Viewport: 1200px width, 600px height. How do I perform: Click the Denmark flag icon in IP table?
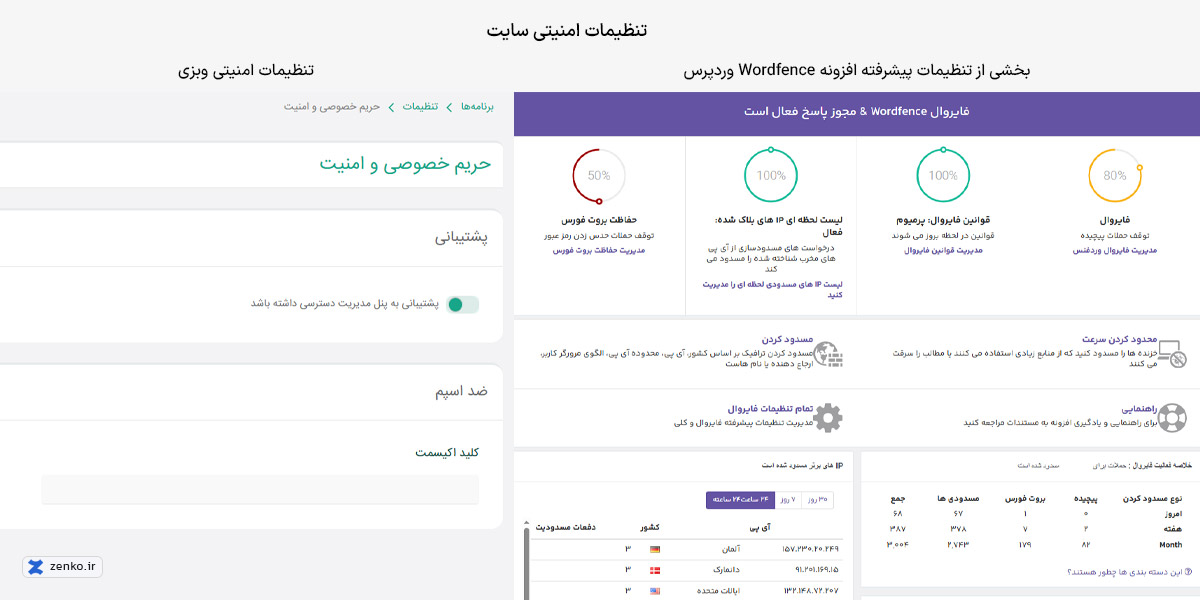click(655, 570)
